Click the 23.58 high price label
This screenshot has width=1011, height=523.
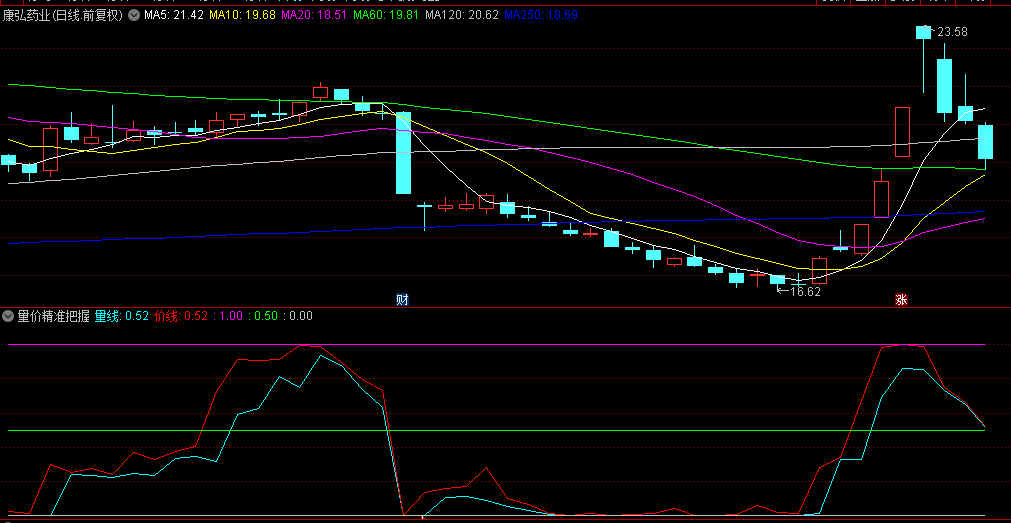[952, 31]
